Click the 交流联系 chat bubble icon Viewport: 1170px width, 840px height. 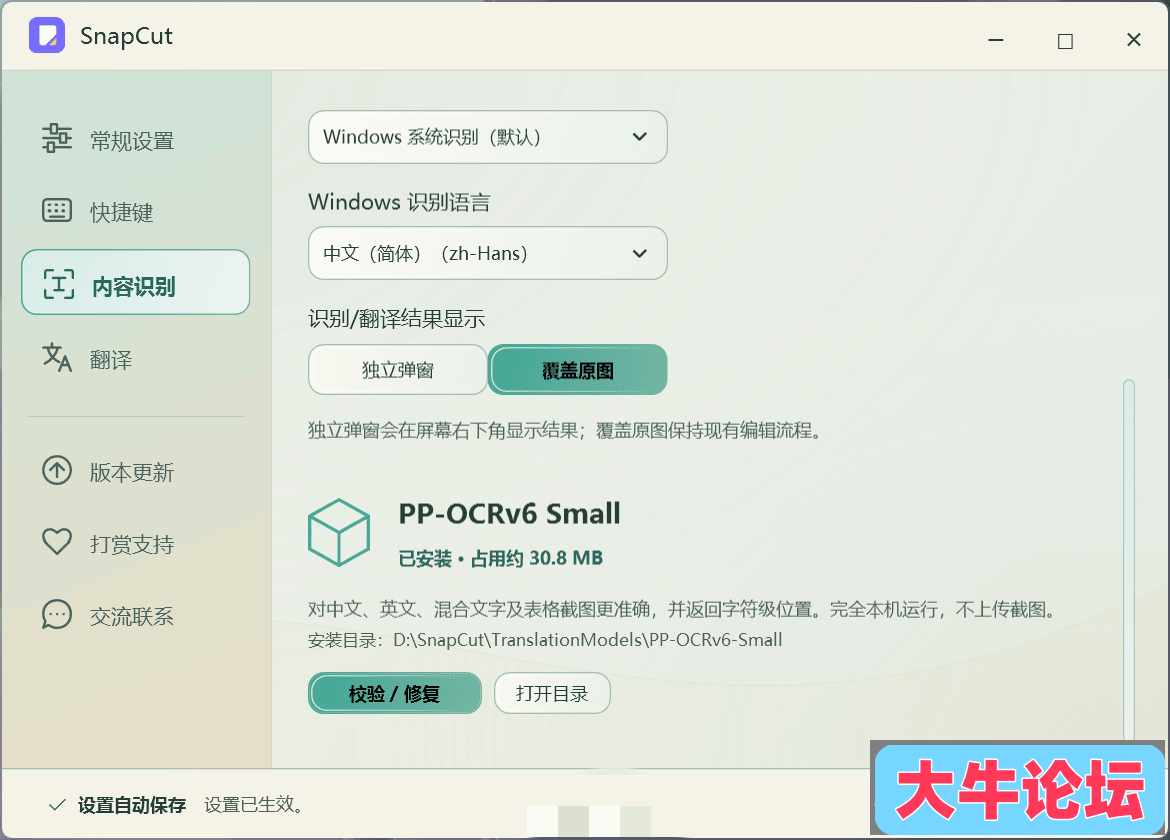[x=57, y=615]
